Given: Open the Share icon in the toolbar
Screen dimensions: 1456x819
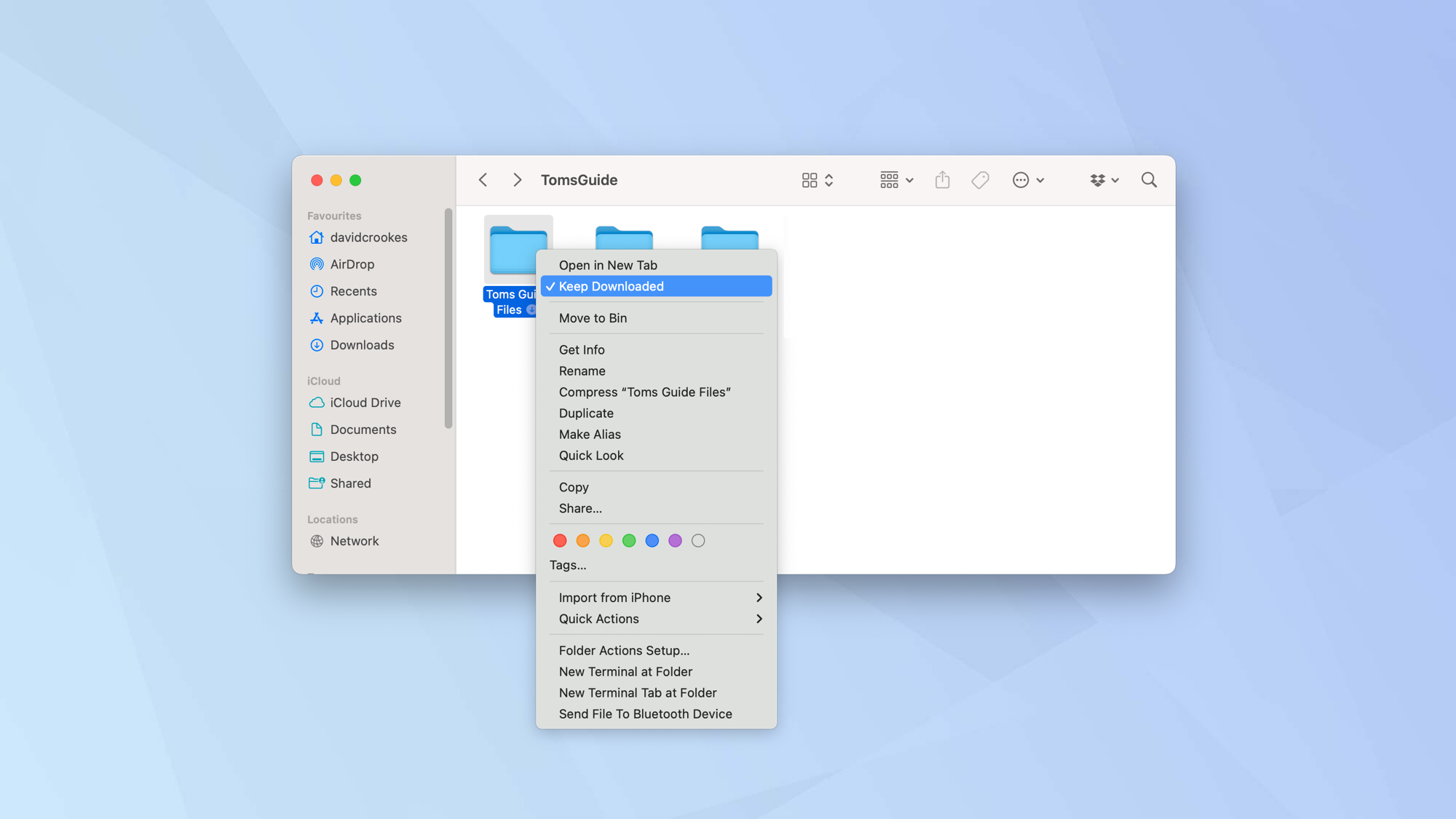Looking at the screenshot, I should [x=942, y=180].
